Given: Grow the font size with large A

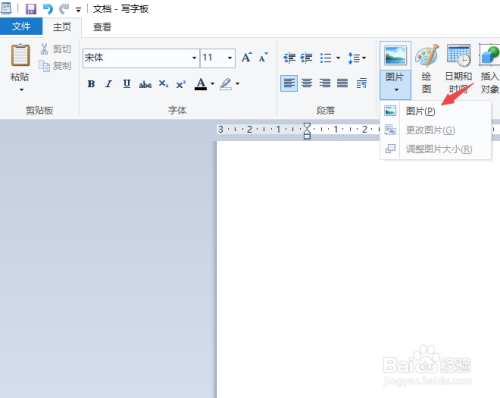Looking at the screenshot, I should tap(247, 57).
